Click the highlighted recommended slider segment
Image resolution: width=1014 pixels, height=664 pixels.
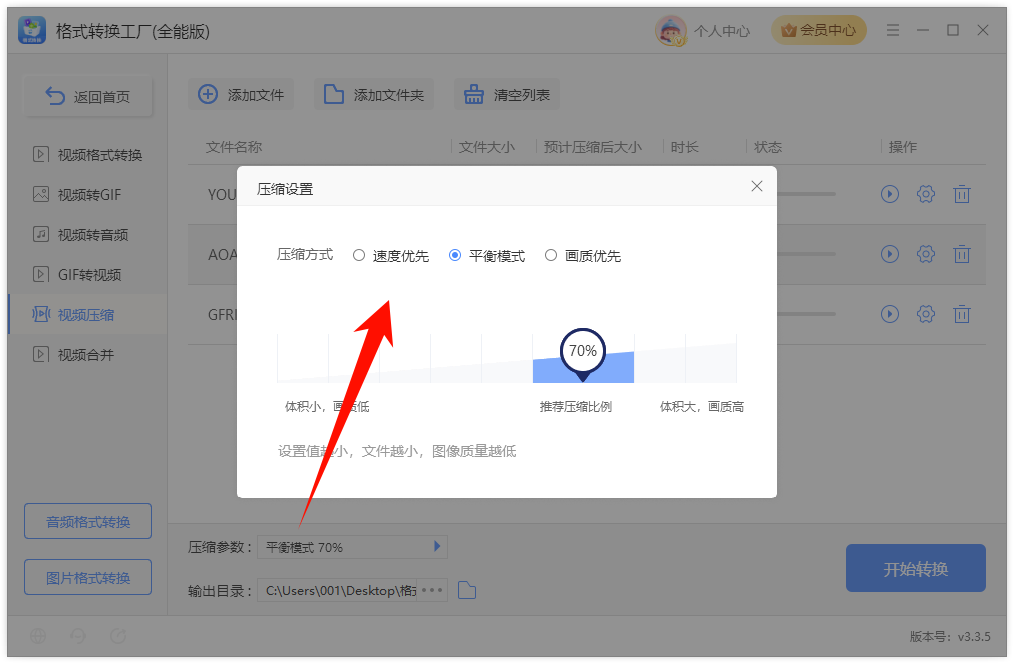pyautogui.click(x=583, y=367)
